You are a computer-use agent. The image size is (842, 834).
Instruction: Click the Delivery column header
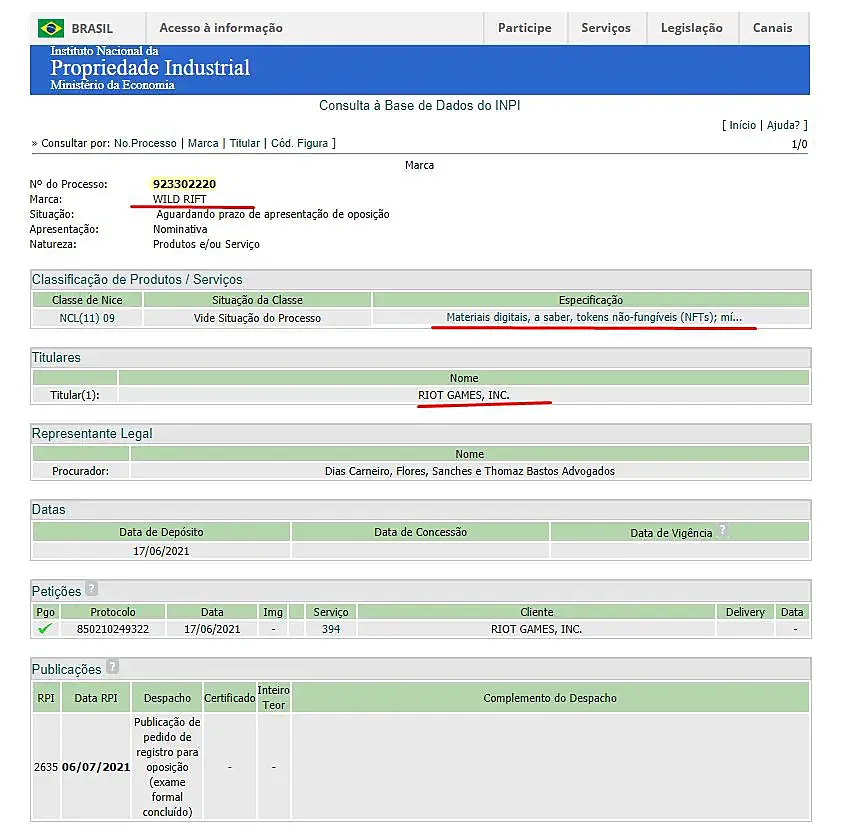tap(745, 612)
